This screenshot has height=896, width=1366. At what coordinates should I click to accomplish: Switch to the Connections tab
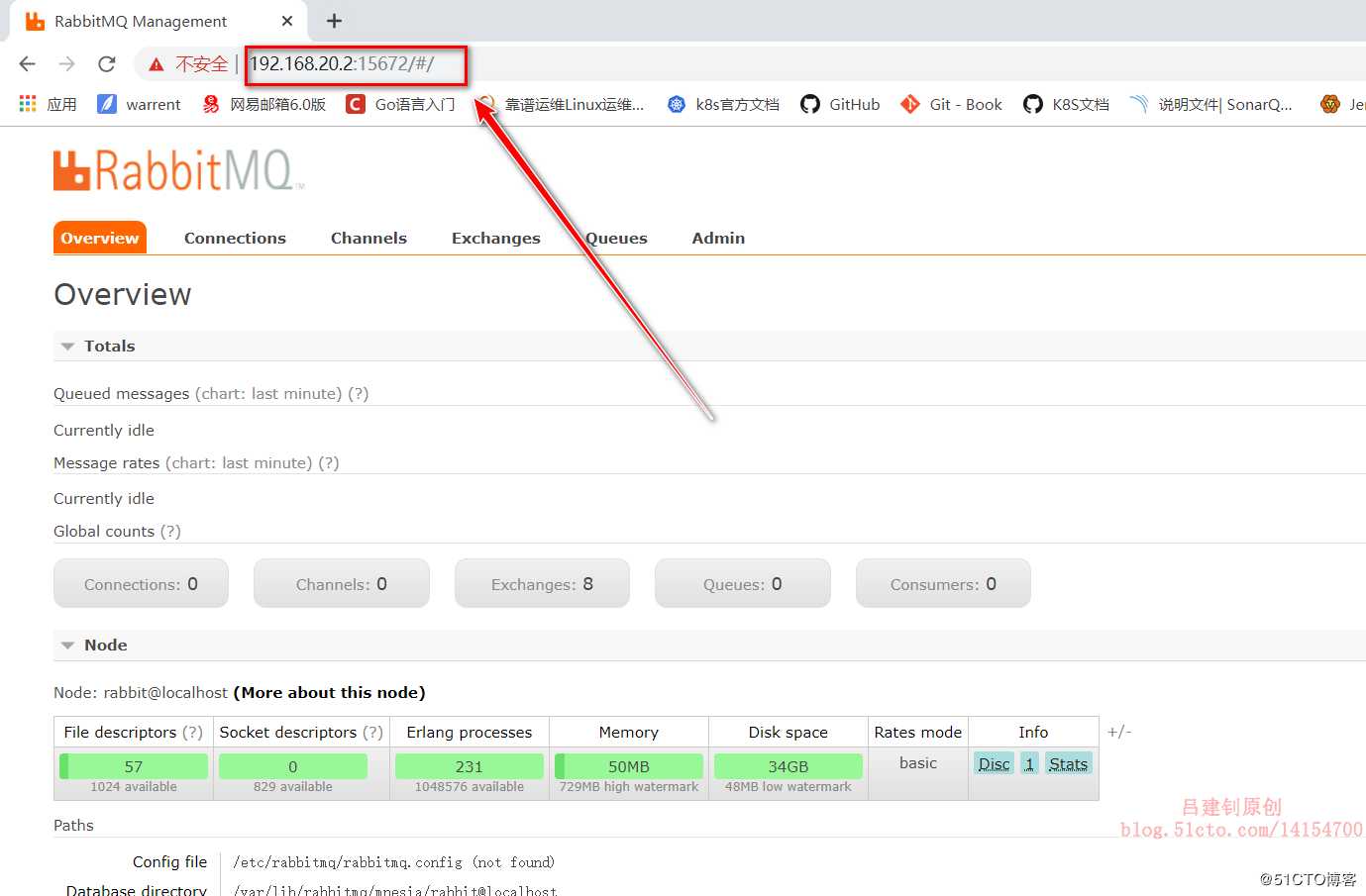click(235, 238)
